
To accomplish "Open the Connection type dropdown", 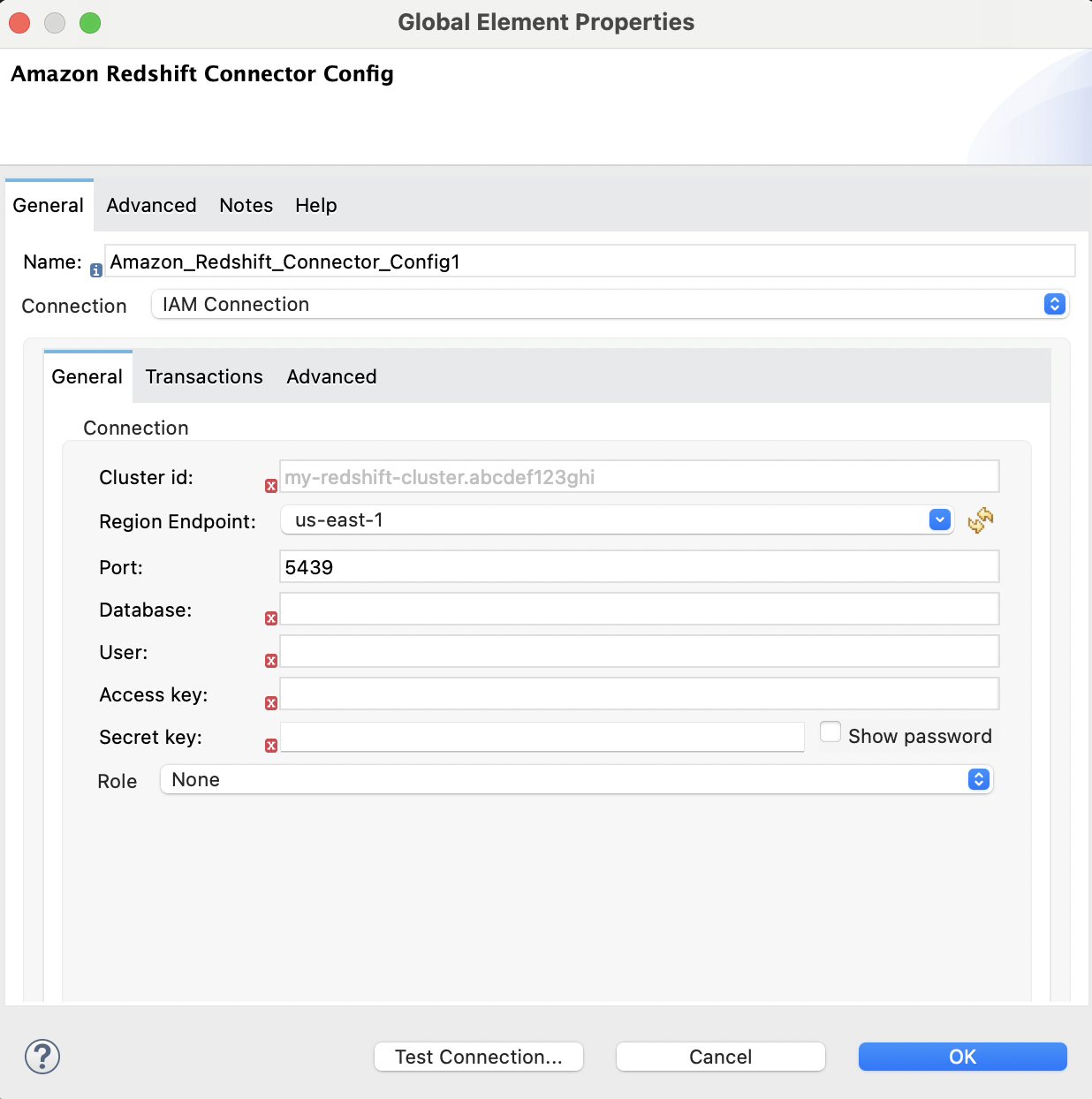I will pos(610,304).
